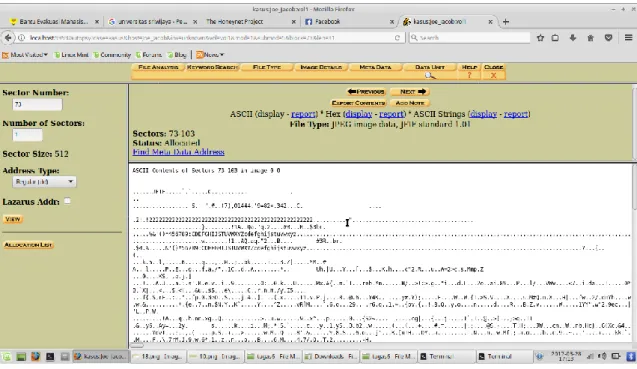Image resolution: width=637 pixels, height=369 pixels.
Task: Open the Hex report link
Action: pyautogui.click(x=391, y=114)
